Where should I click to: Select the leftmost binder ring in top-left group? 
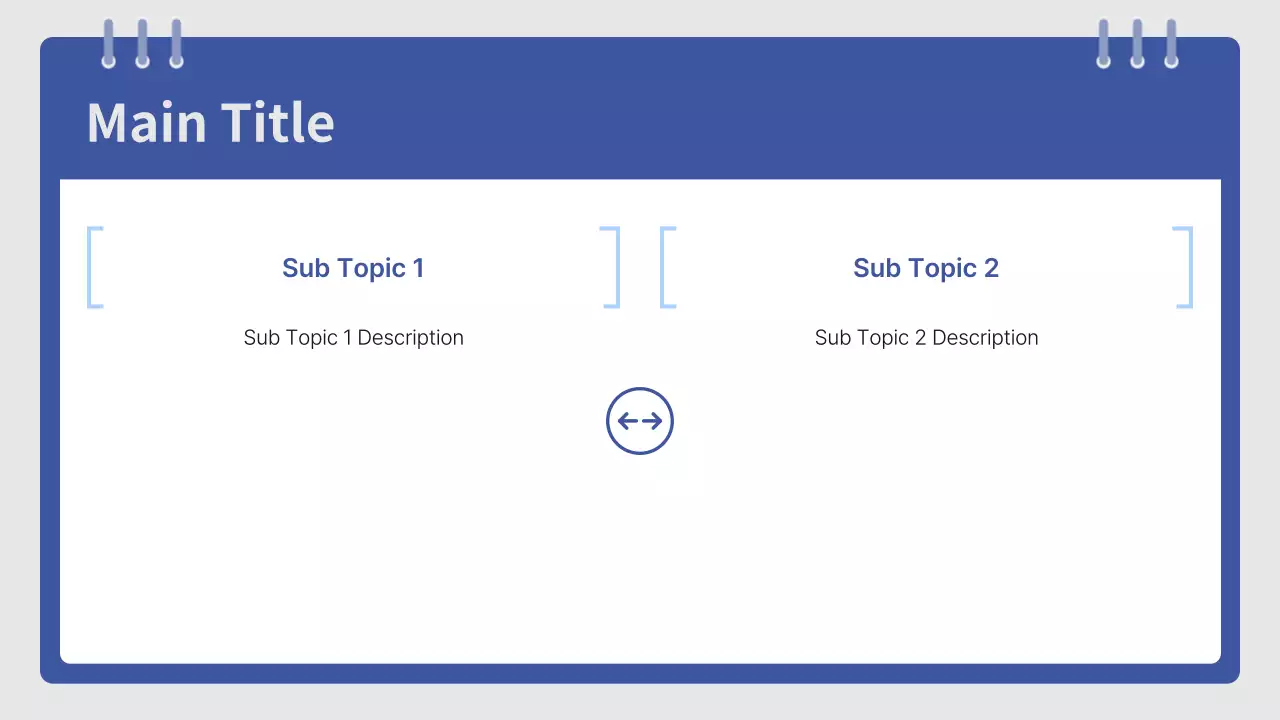point(108,44)
